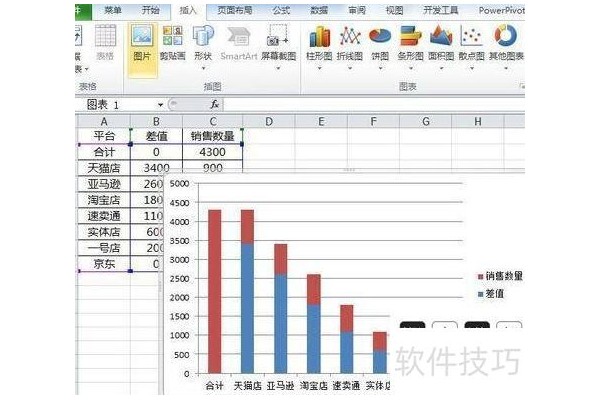Click blue segment of 天猫店 bar

coord(248,308)
